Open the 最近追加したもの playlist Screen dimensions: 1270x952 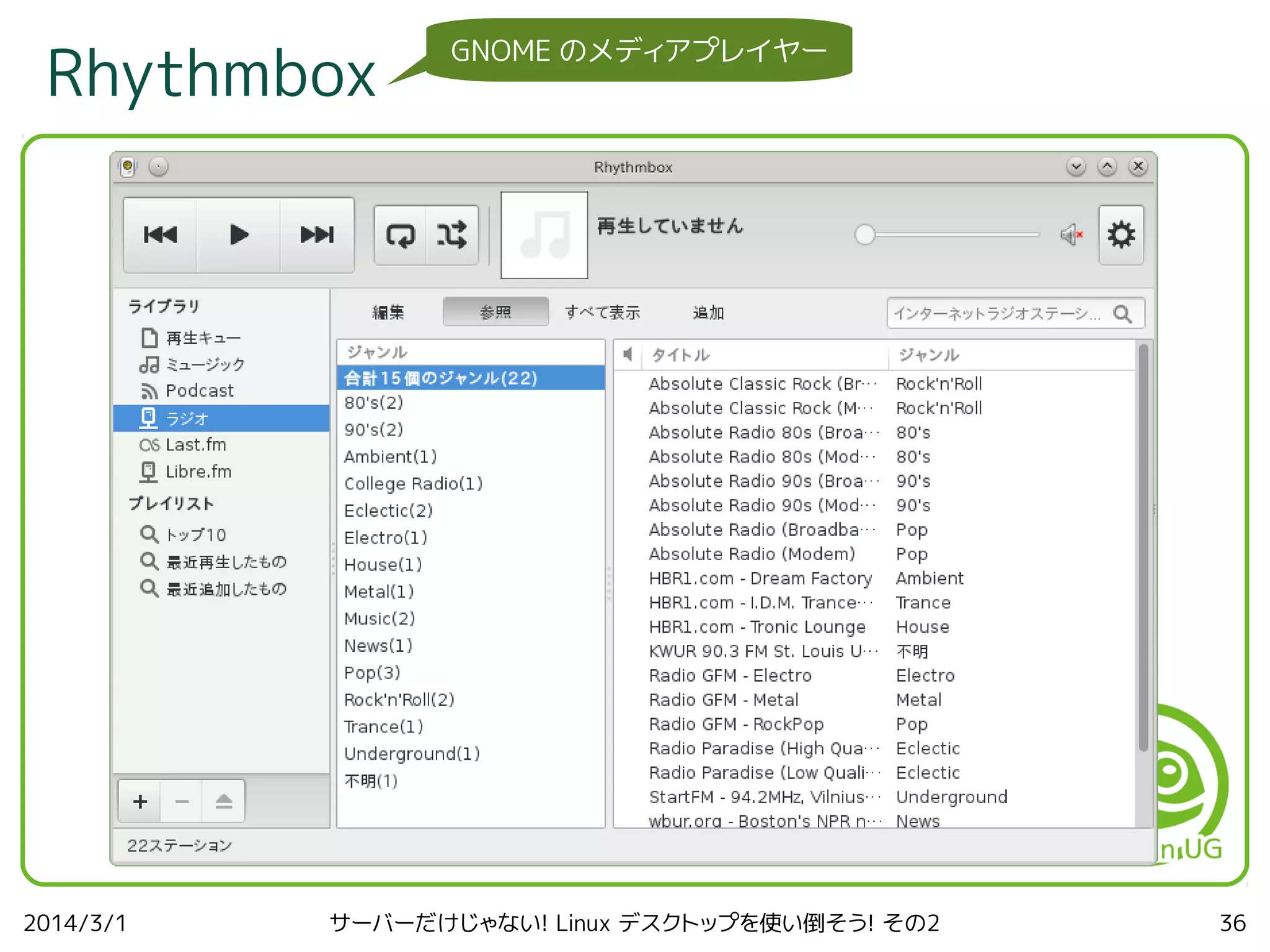point(221,589)
